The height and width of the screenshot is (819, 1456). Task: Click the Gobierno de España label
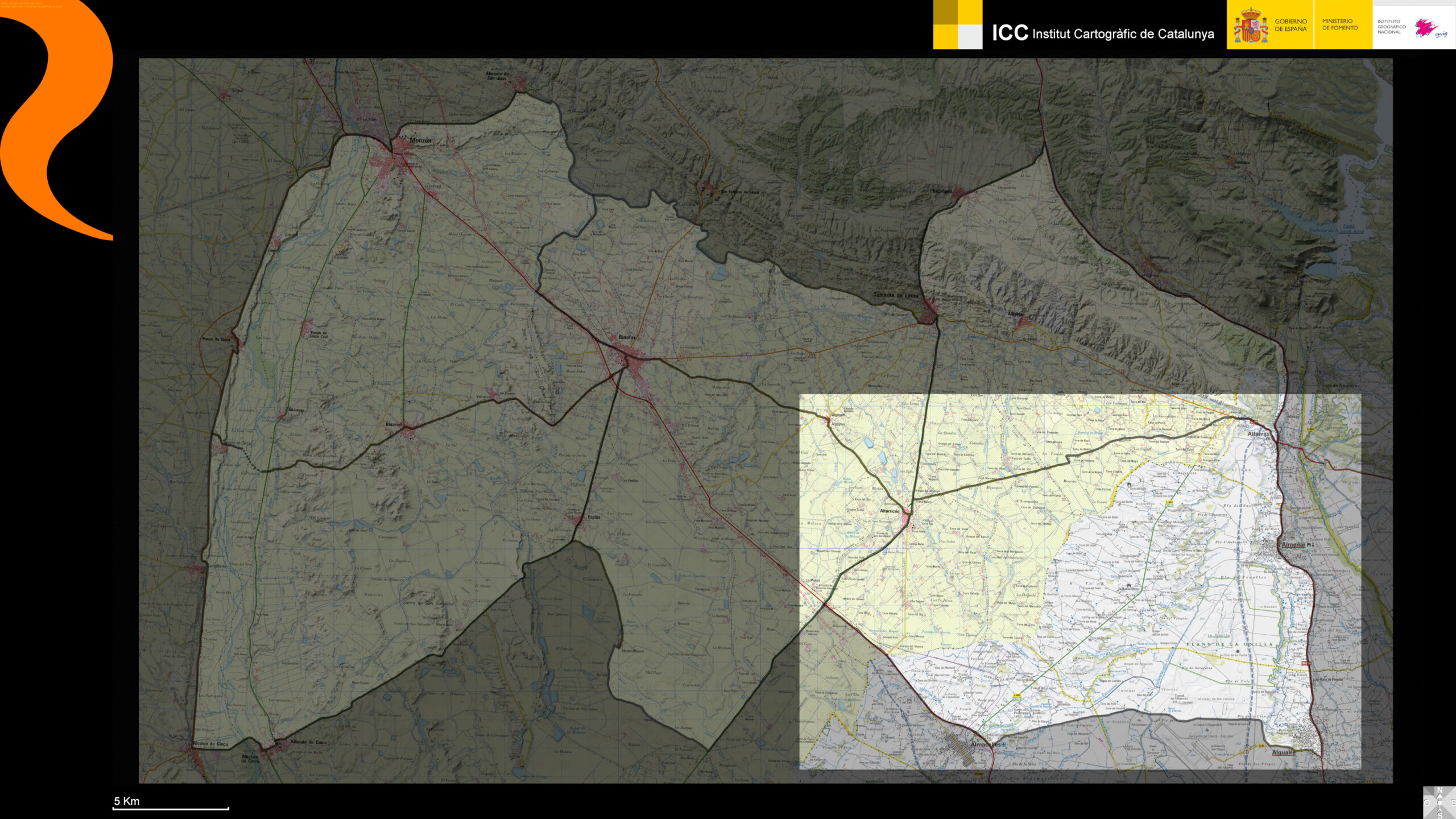coord(1290,25)
